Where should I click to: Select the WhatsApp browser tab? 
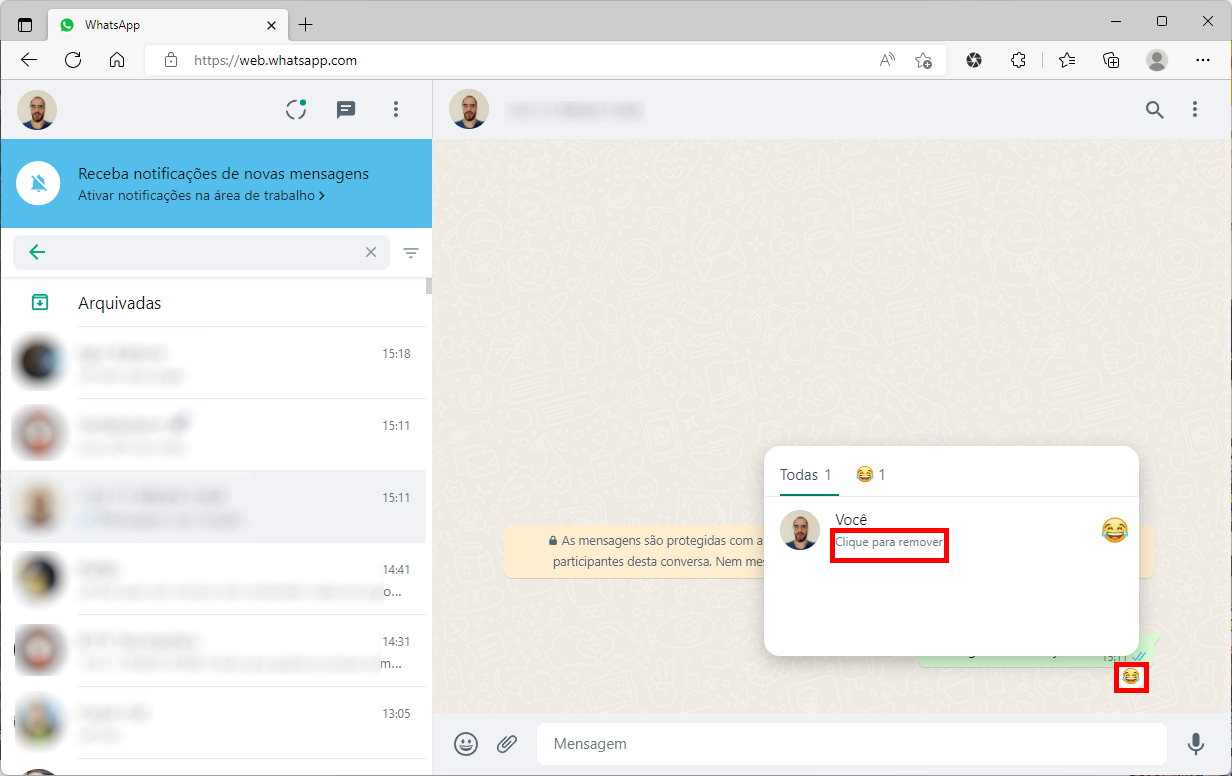coord(167,25)
